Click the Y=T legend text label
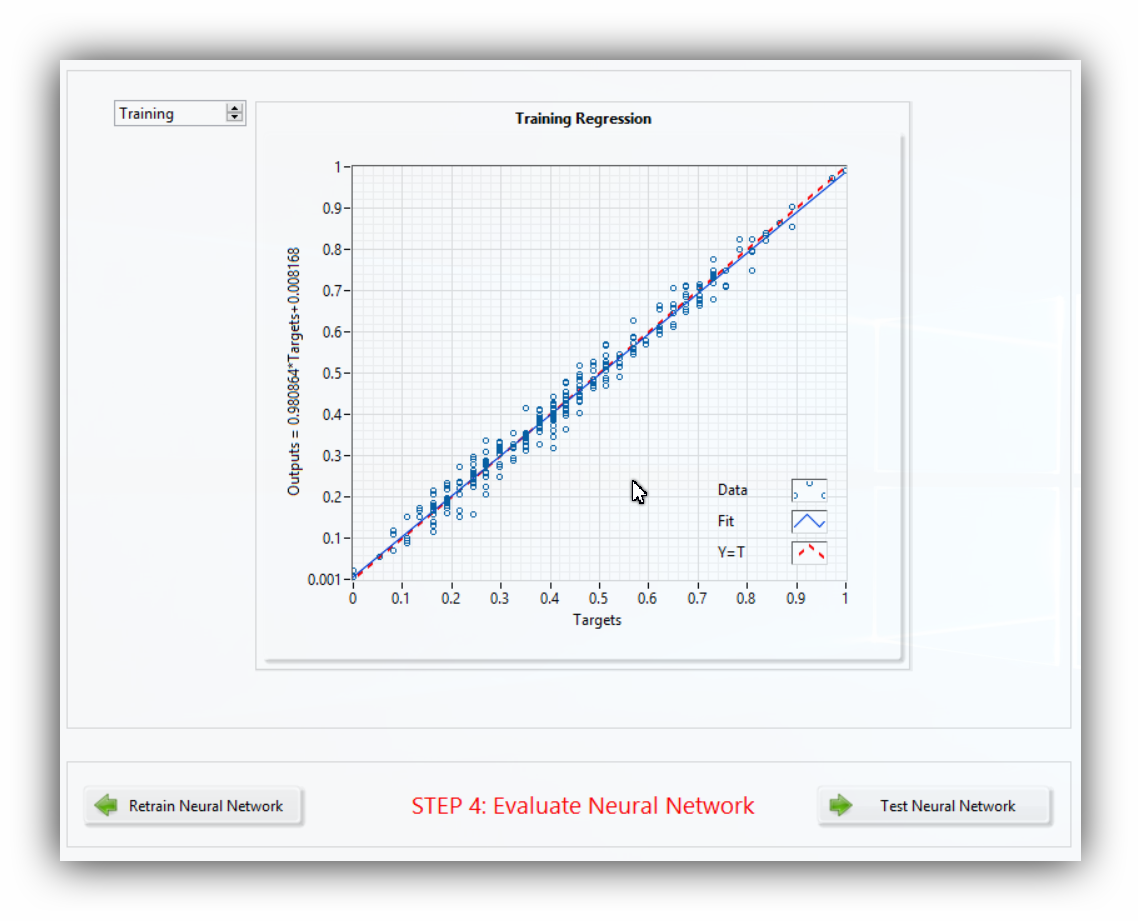 (731, 552)
